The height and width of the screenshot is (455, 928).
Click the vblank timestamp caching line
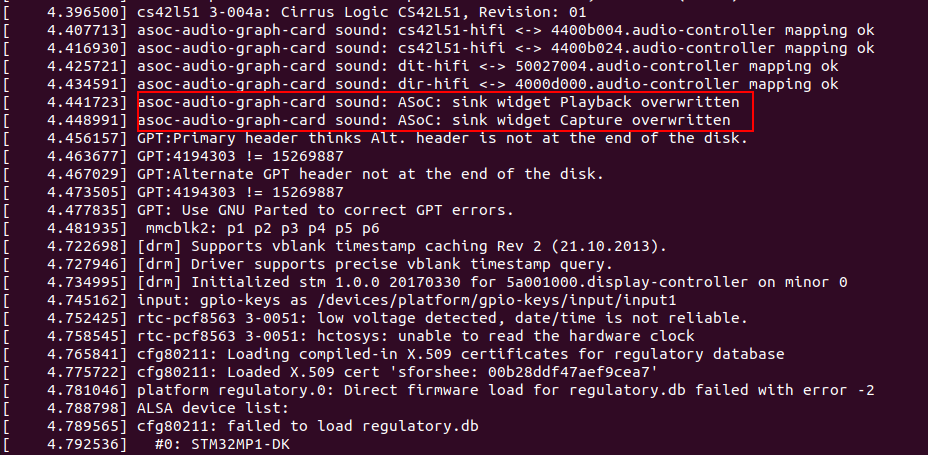[x=401, y=246]
